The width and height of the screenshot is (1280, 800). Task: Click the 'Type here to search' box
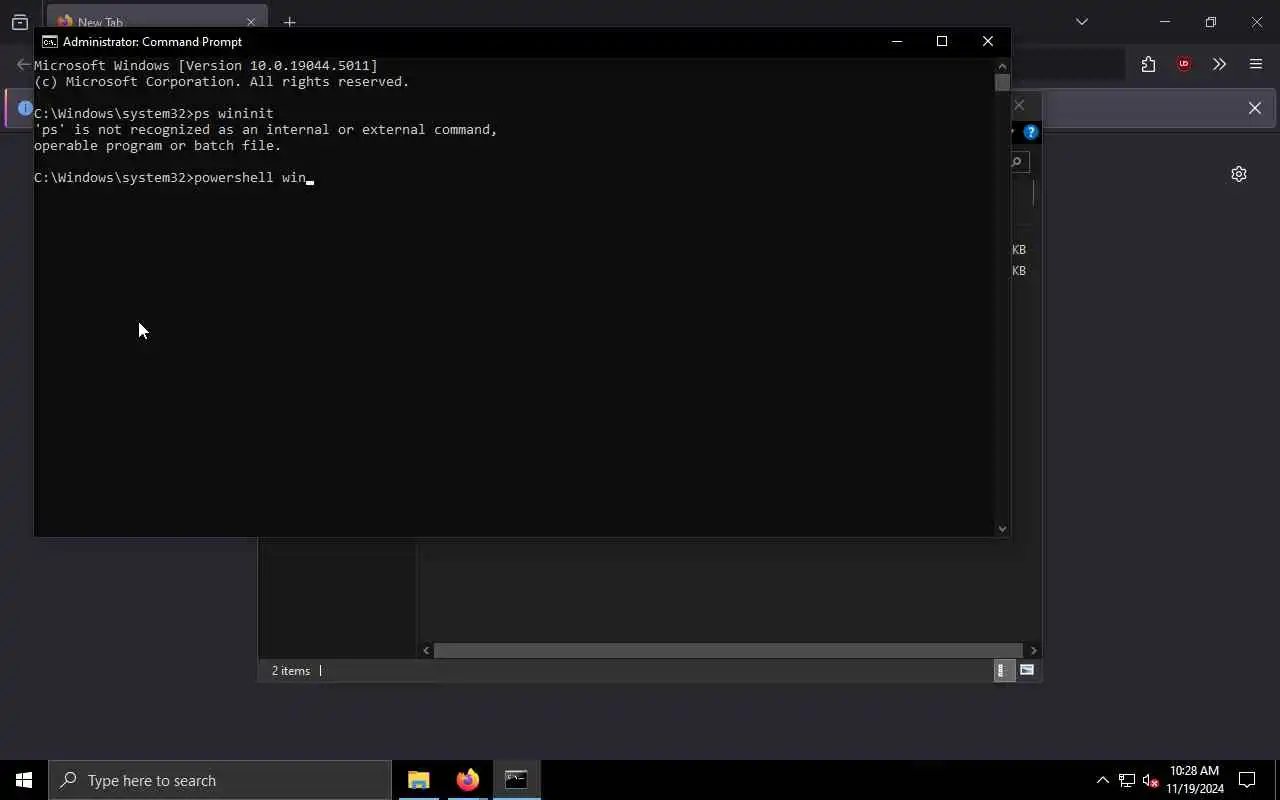pos(220,780)
